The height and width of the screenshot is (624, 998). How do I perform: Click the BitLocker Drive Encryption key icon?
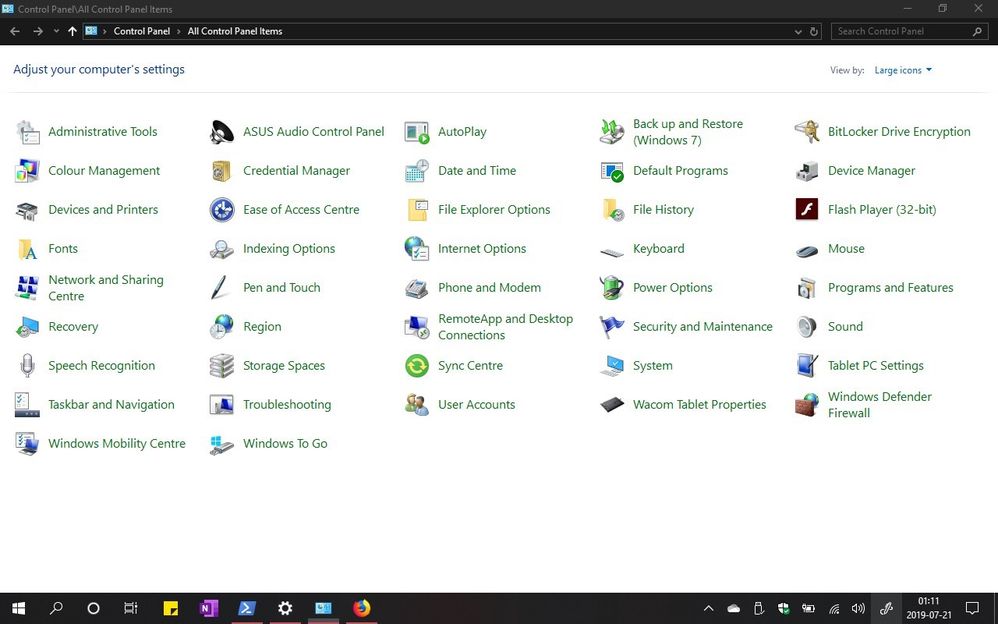[x=806, y=132]
